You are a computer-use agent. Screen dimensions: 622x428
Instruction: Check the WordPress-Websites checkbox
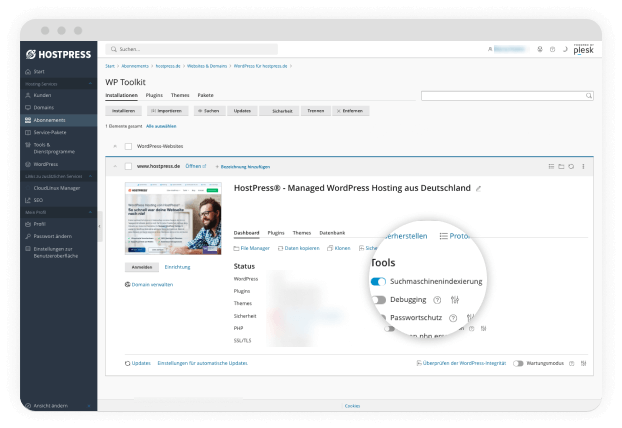point(128,146)
